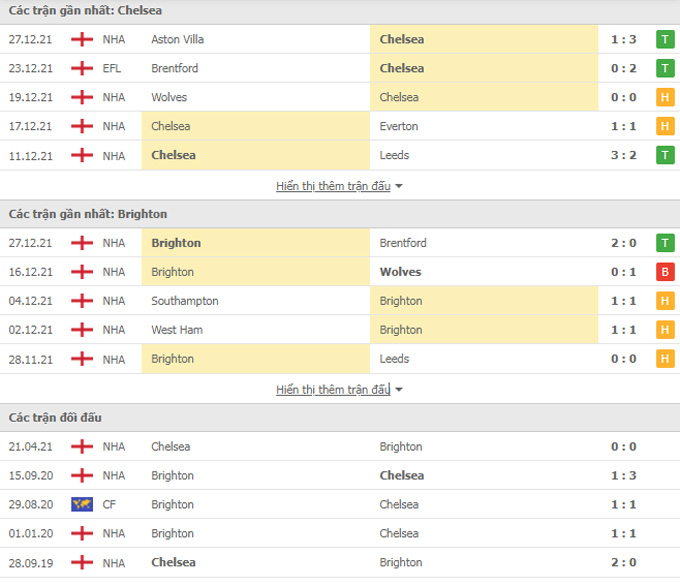The height and width of the screenshot is (586, 680).
Task: Click the world flag icon on CF row
Action: (x=82, y=505)
